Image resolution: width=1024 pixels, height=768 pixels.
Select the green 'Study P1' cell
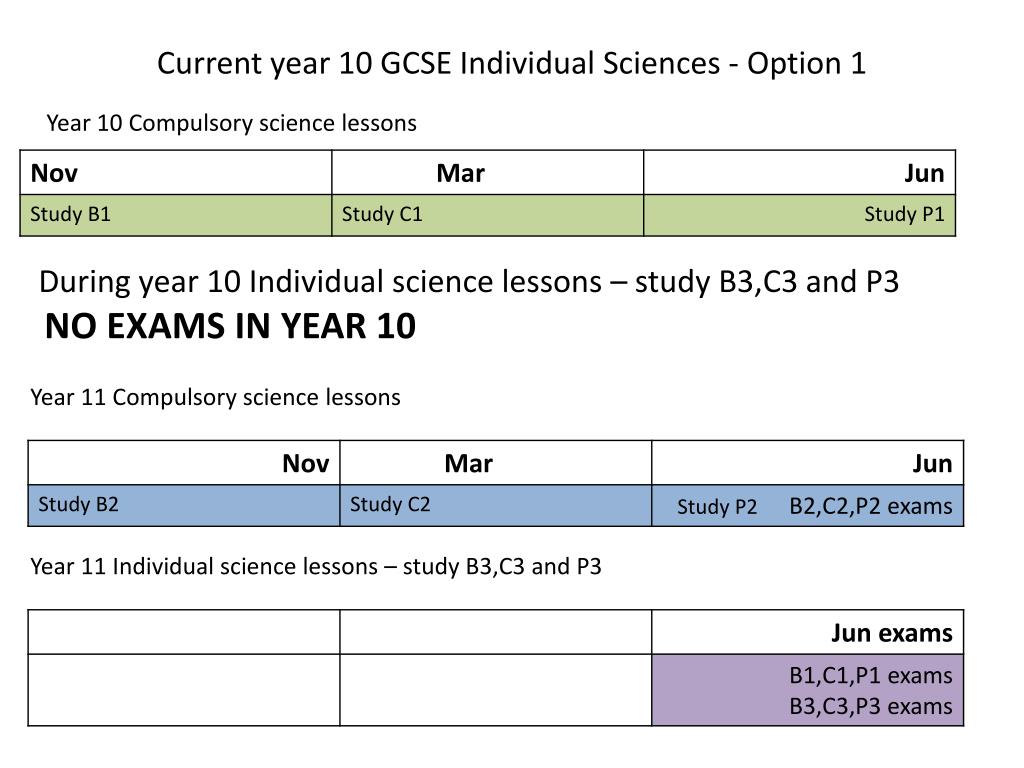[x=799, y=215]
